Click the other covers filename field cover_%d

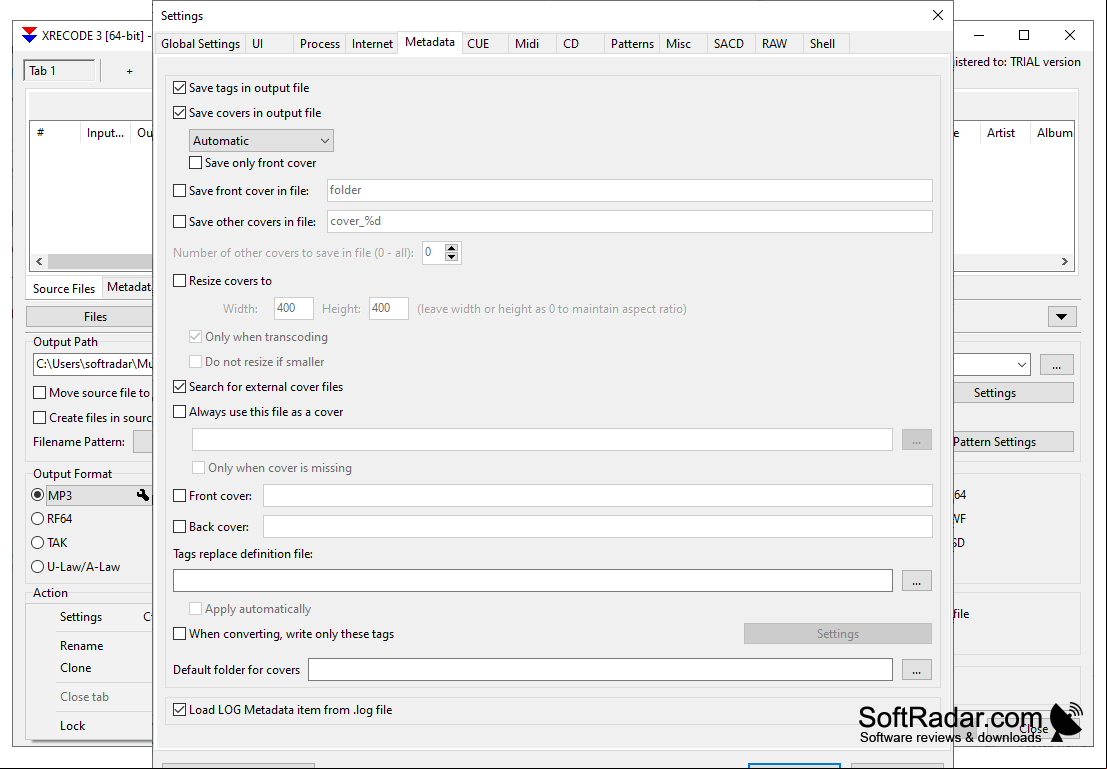tap(630, 221)
